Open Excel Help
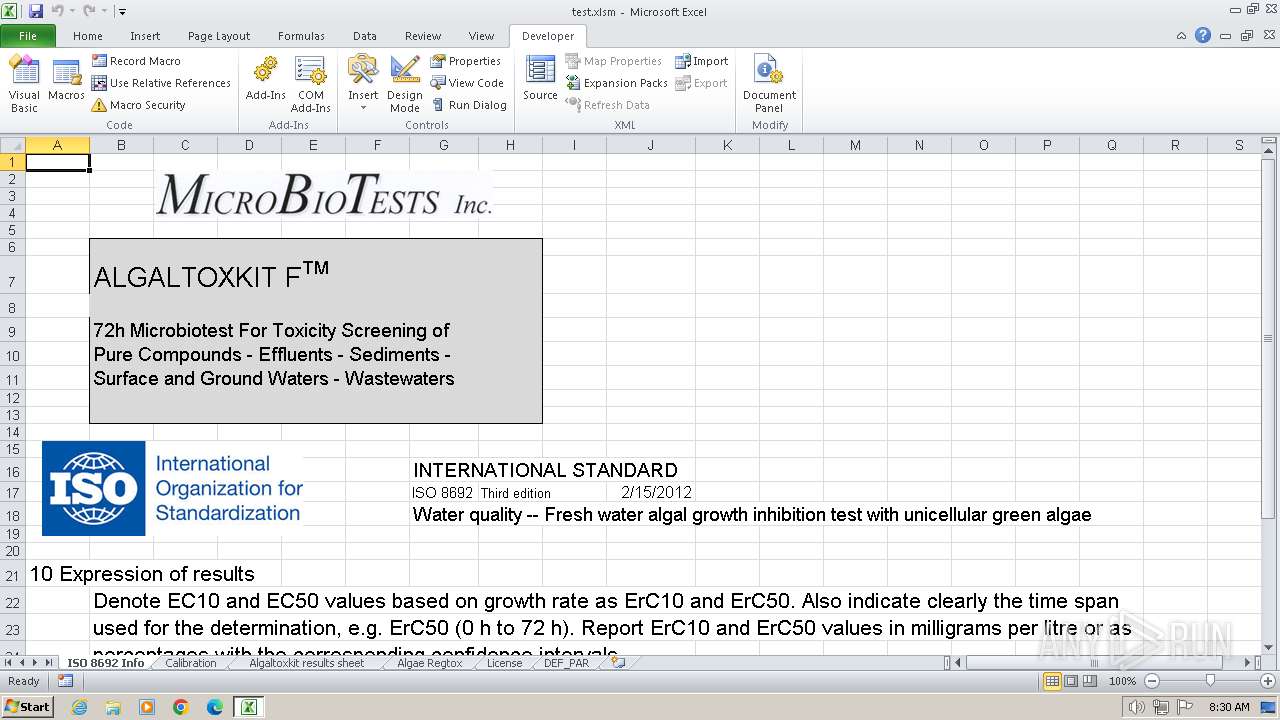Screen dimensions: 1280x720 (1203, 35)
